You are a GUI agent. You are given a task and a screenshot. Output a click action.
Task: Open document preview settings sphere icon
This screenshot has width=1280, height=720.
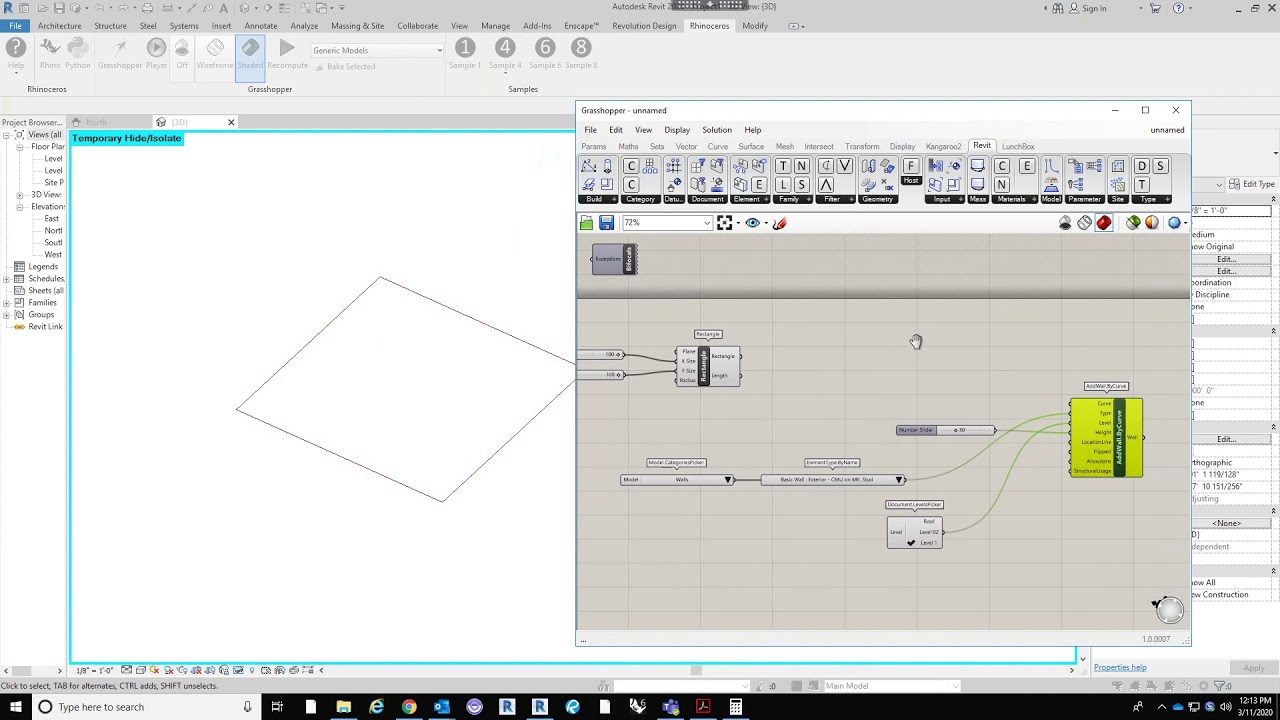[x=1152, y=223]
